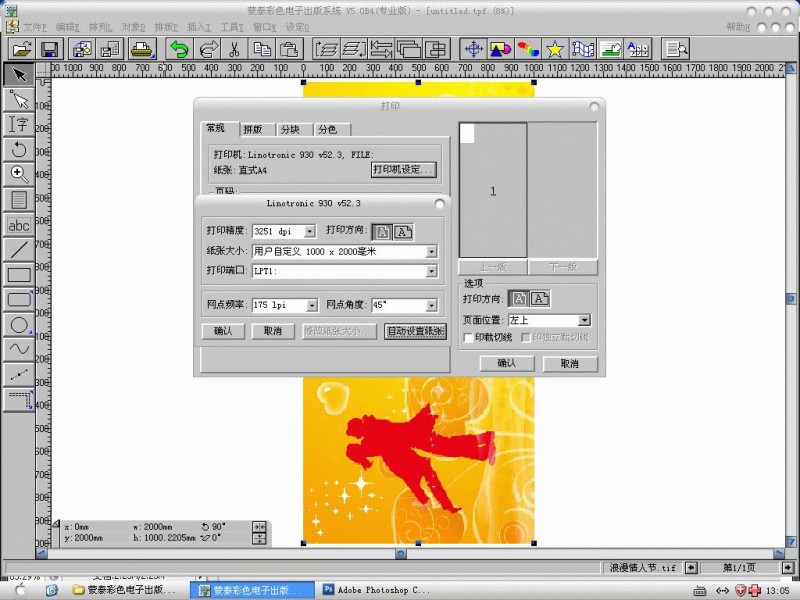Select the ellipse drawing tool
800x600 pixels.
point(18,324)
